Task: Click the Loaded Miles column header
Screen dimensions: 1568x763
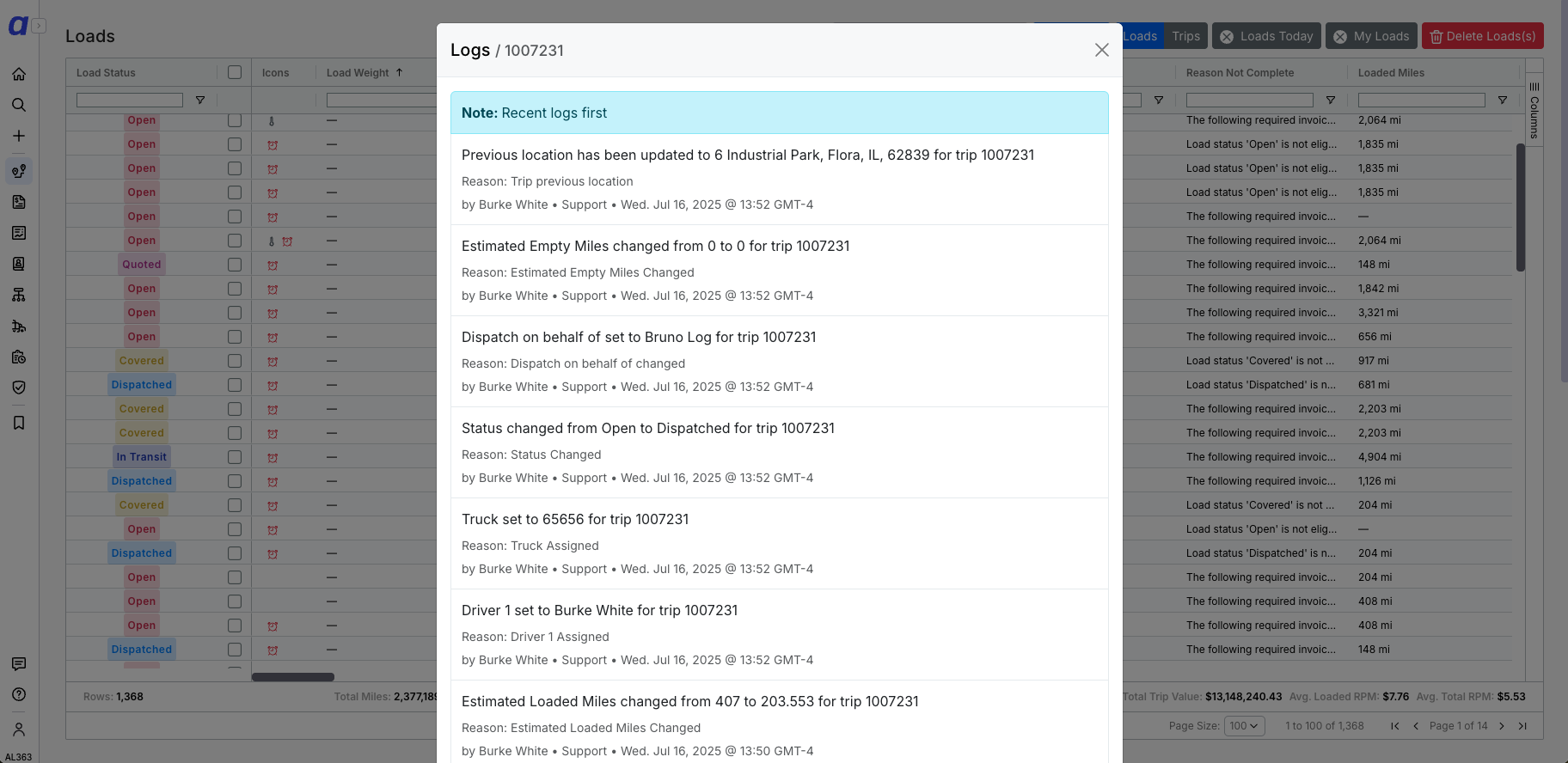Action: tap(1391, 73)
